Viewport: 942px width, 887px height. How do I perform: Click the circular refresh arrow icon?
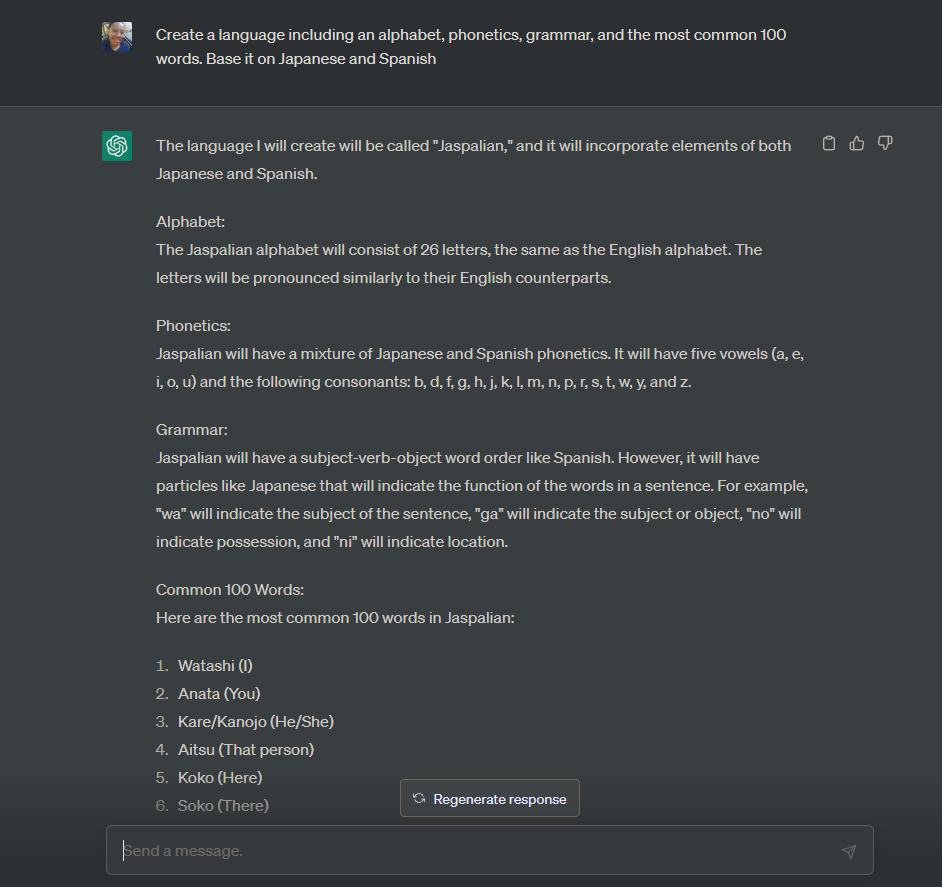(417, 798)
